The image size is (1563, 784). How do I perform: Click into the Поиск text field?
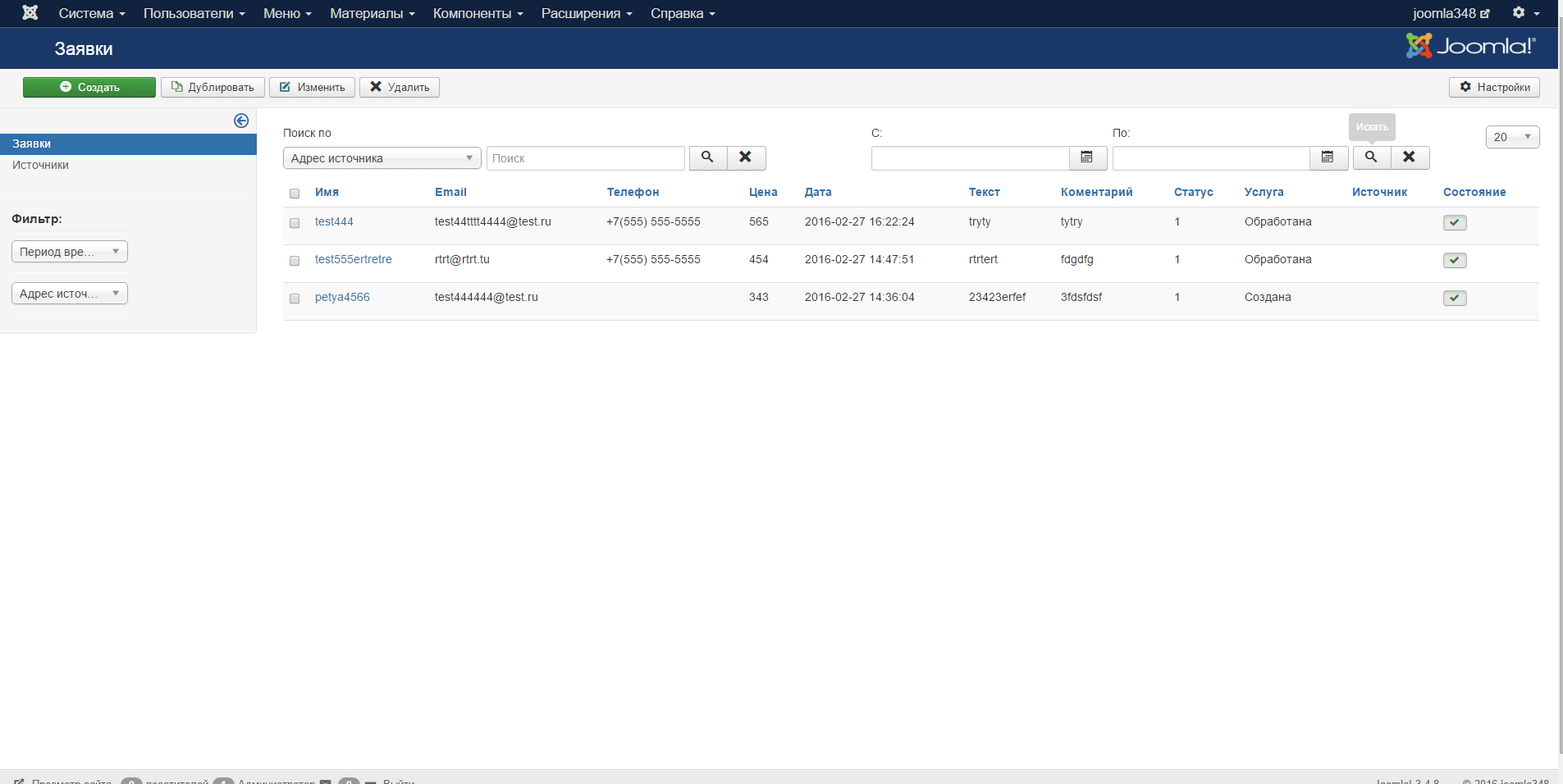(x=585, y=158)
